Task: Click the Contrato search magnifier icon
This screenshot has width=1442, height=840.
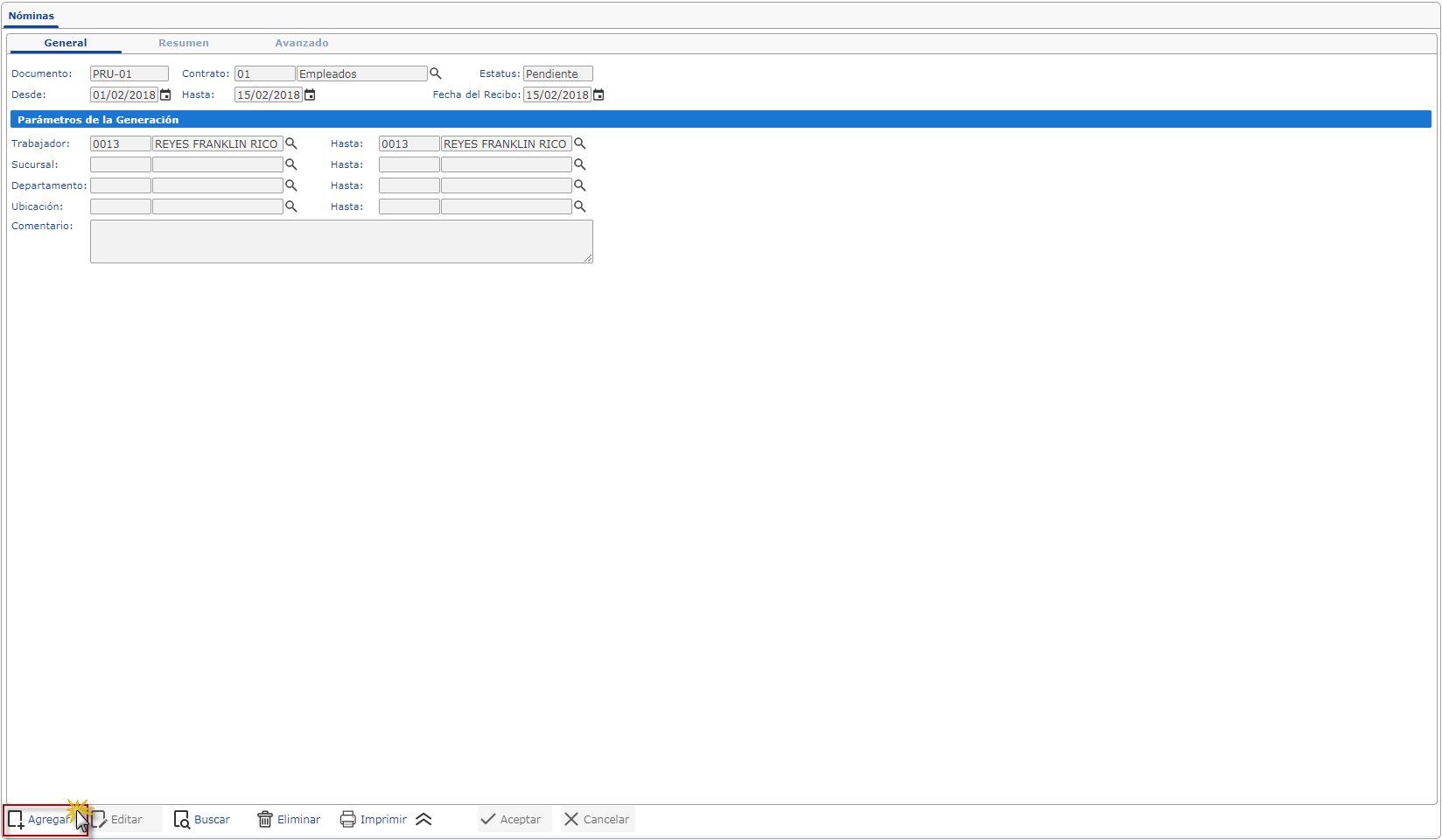Action: point(435,74)
